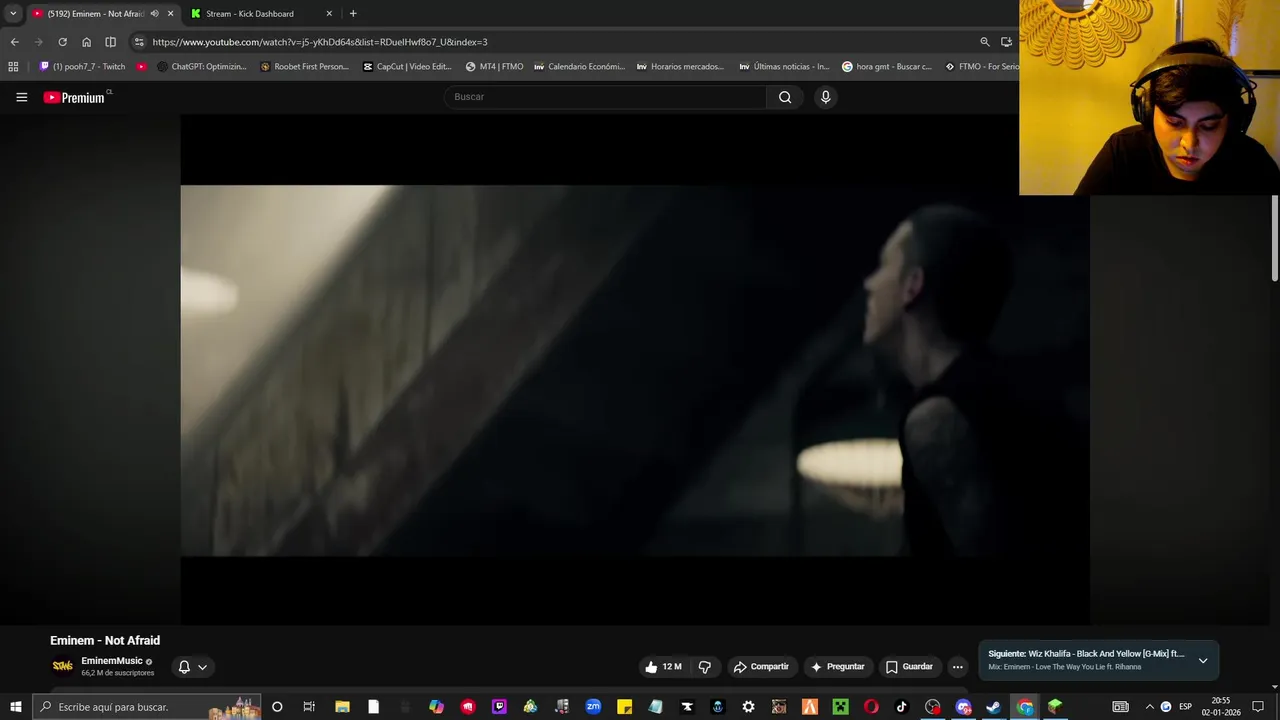Open Twitch app in taskbar
Viewport: 1280px width, 720px height.
[x=499, y=707]
